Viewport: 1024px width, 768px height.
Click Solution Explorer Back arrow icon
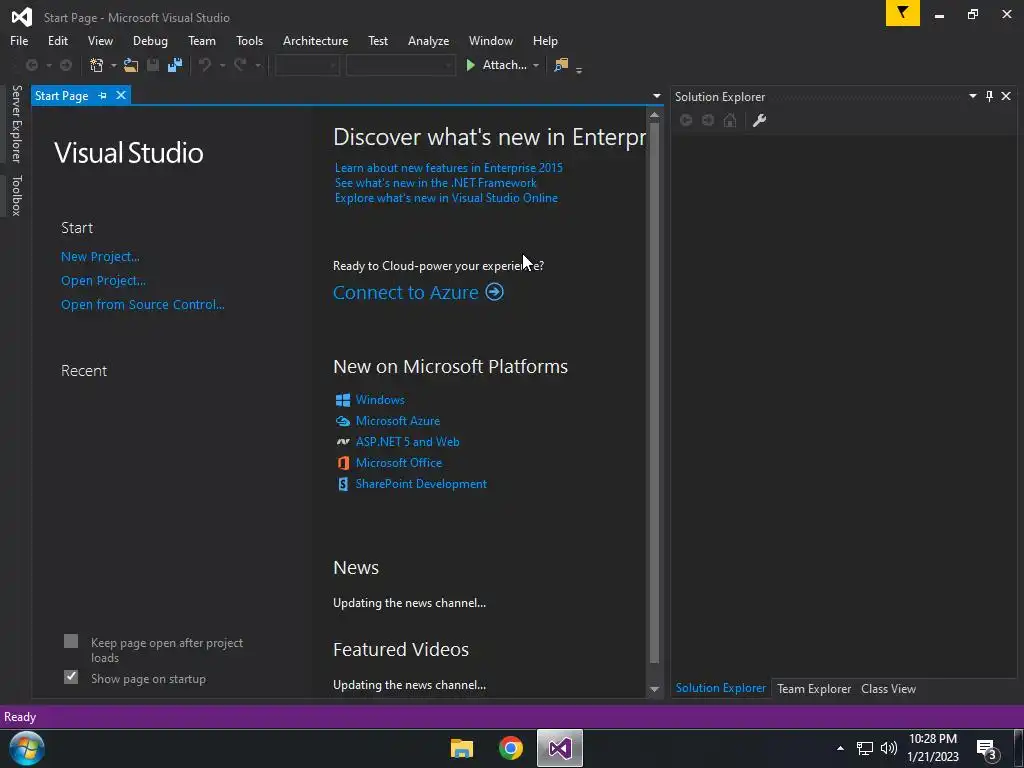click(x=686, y=120)
